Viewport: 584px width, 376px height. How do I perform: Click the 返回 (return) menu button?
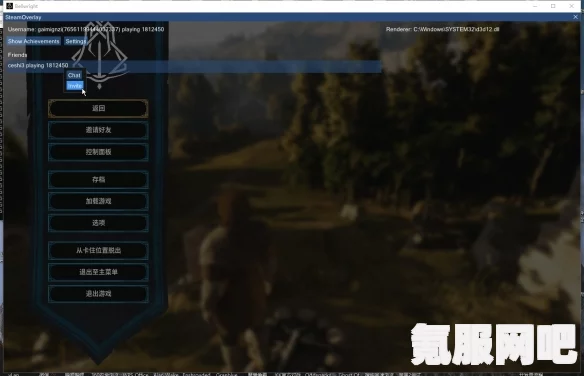click(x=98, y=108)
